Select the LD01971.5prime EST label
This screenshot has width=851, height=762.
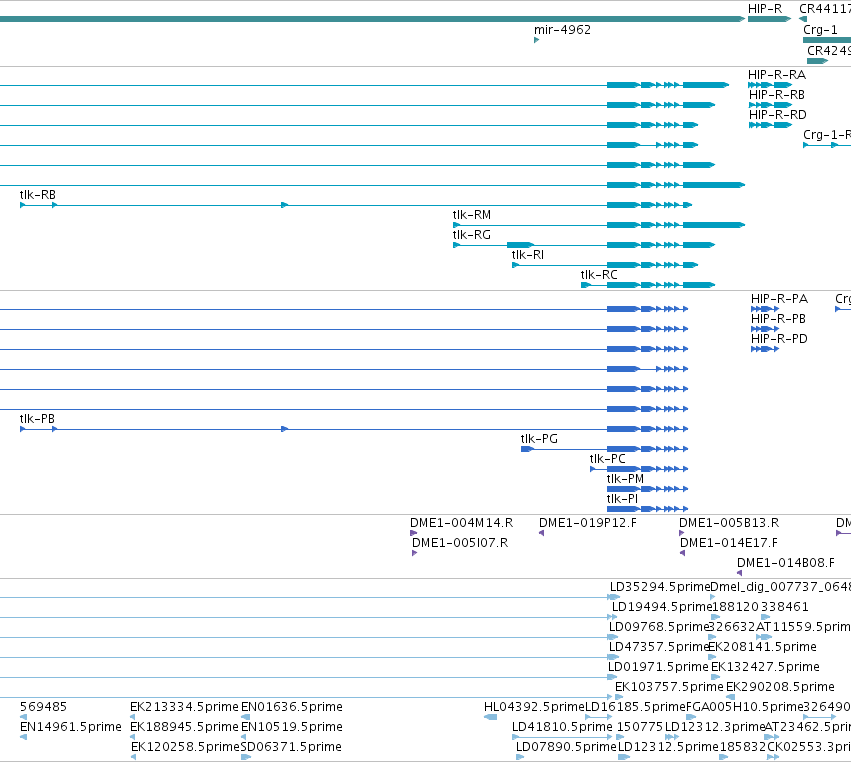[658, 666]
